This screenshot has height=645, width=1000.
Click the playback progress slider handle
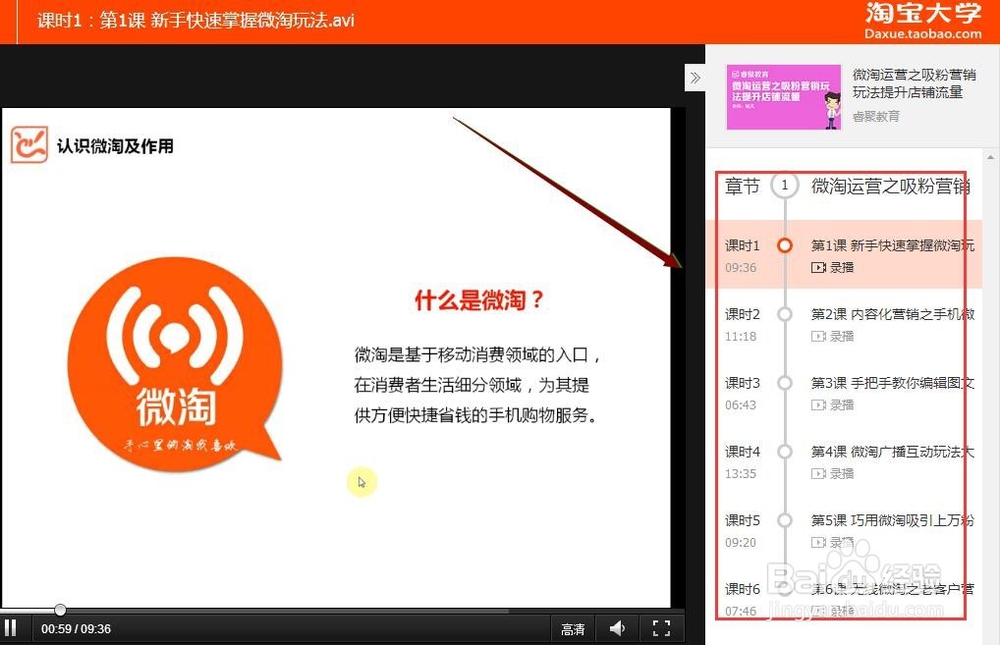click(60, 610)
